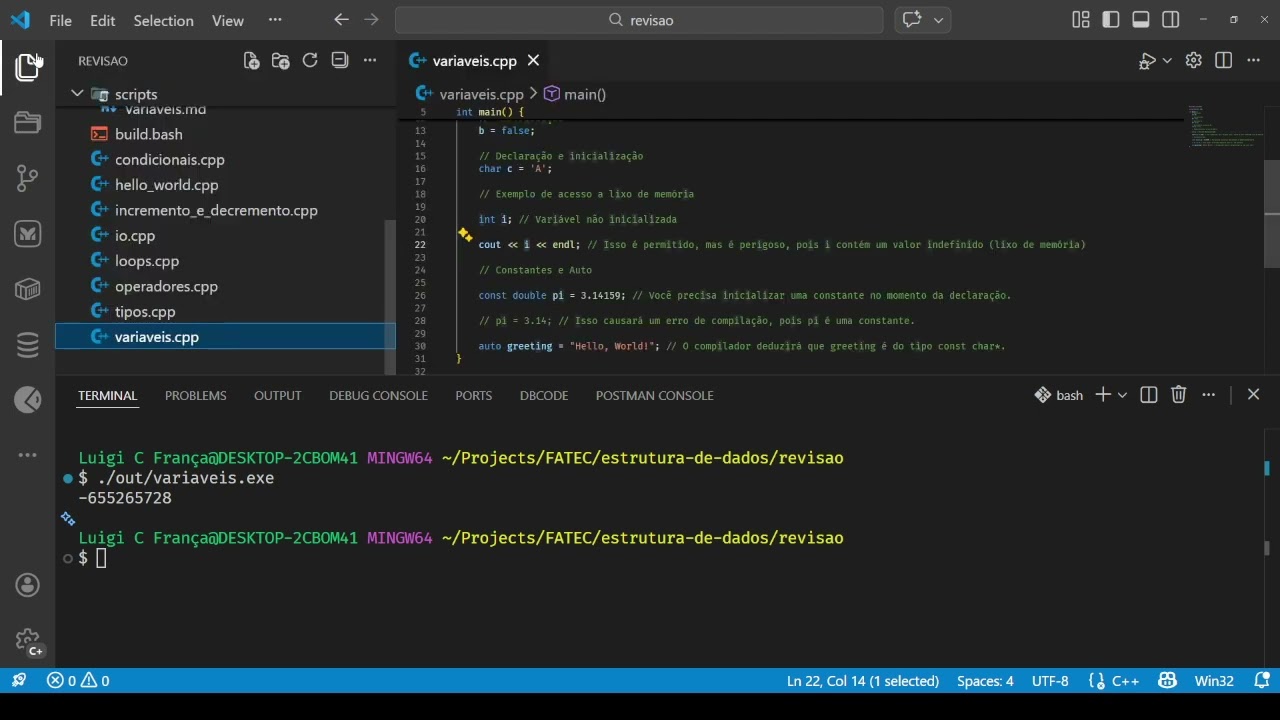Run the C++ file with the play button
1280x720 pixels.
(x=1147, y=61)
